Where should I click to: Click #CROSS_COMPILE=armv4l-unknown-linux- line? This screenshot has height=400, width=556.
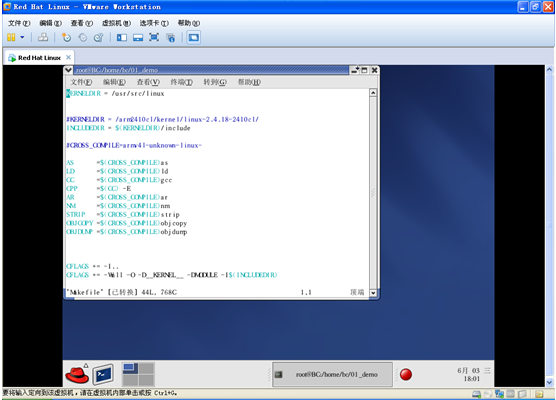(134, 145)
